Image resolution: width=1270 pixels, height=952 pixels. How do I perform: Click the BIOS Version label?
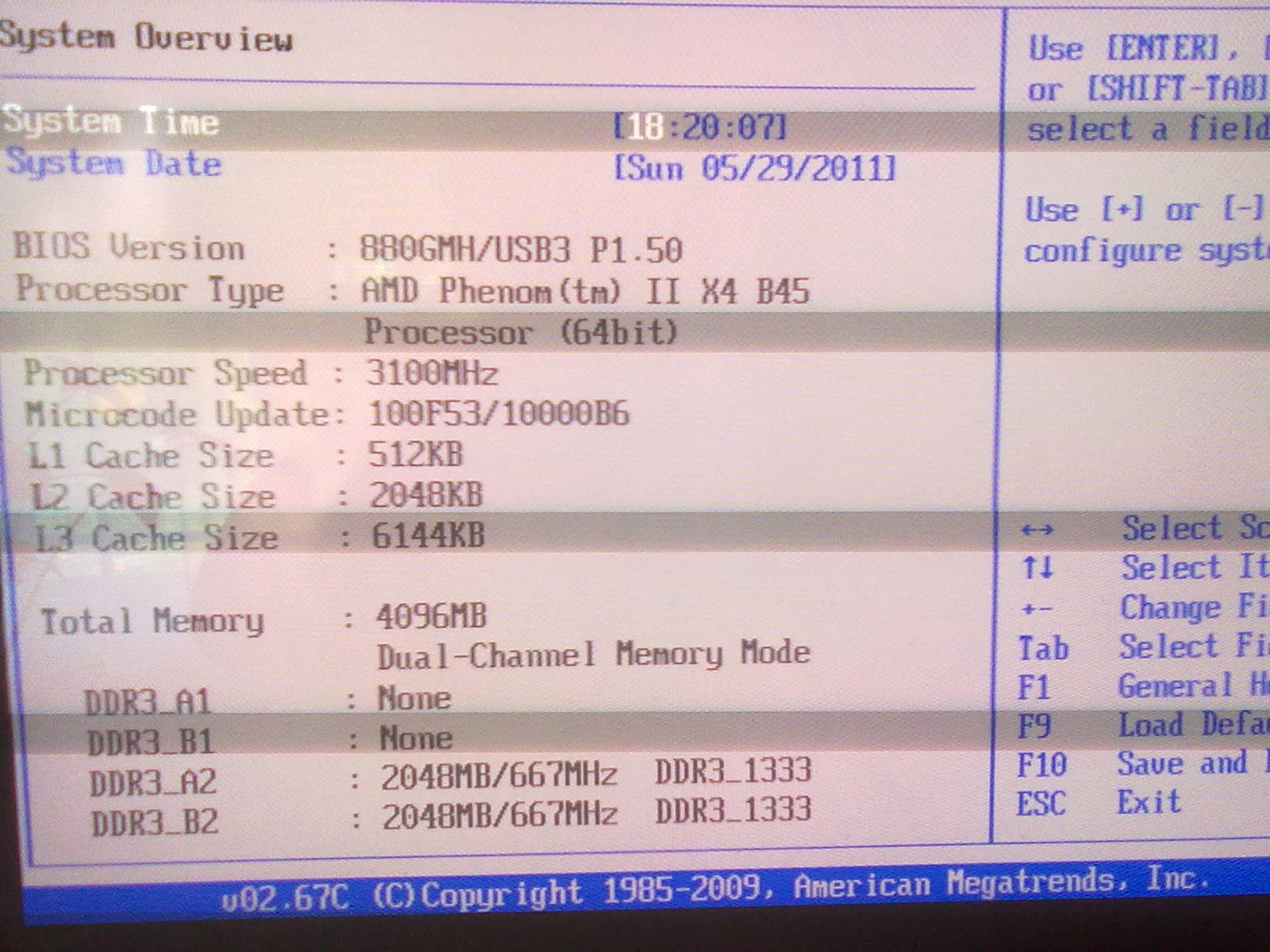pyautogui.click(x=129, y=248)
